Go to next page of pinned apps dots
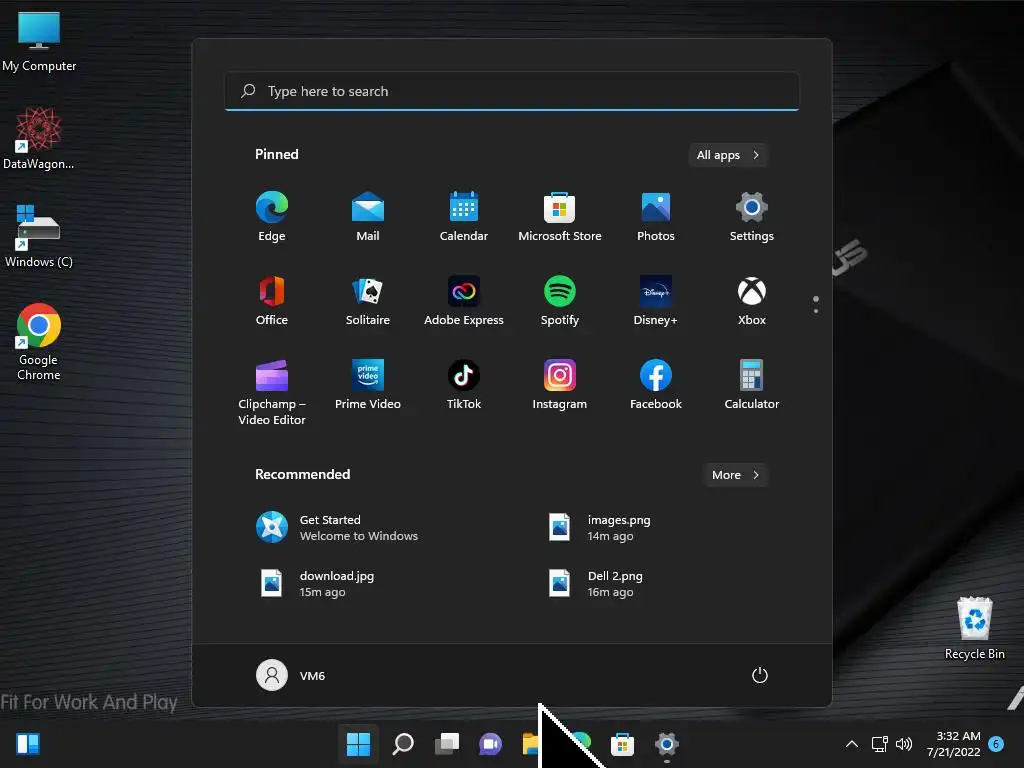 (x=816, y=311)
